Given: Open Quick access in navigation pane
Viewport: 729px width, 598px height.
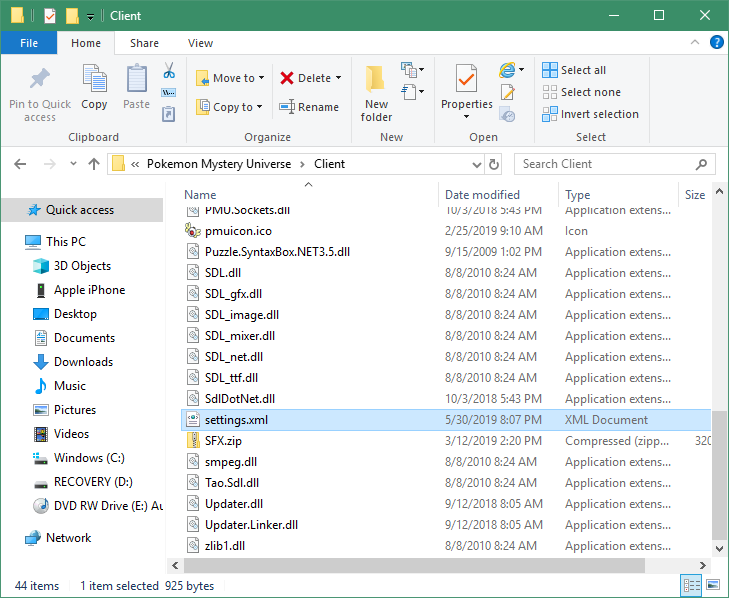Looking at the screenshot, I should point(80,210).
